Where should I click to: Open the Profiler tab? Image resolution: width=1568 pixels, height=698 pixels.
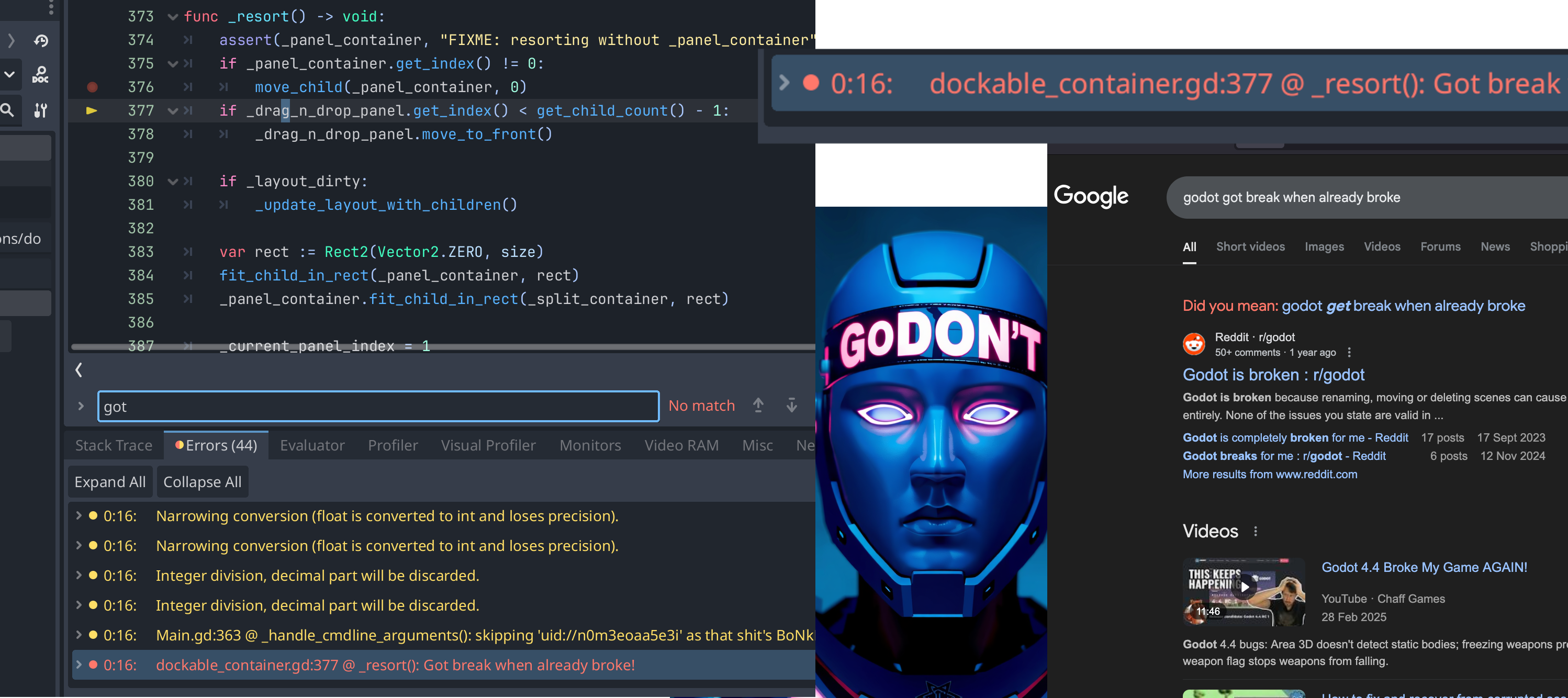tap(393, 445)
